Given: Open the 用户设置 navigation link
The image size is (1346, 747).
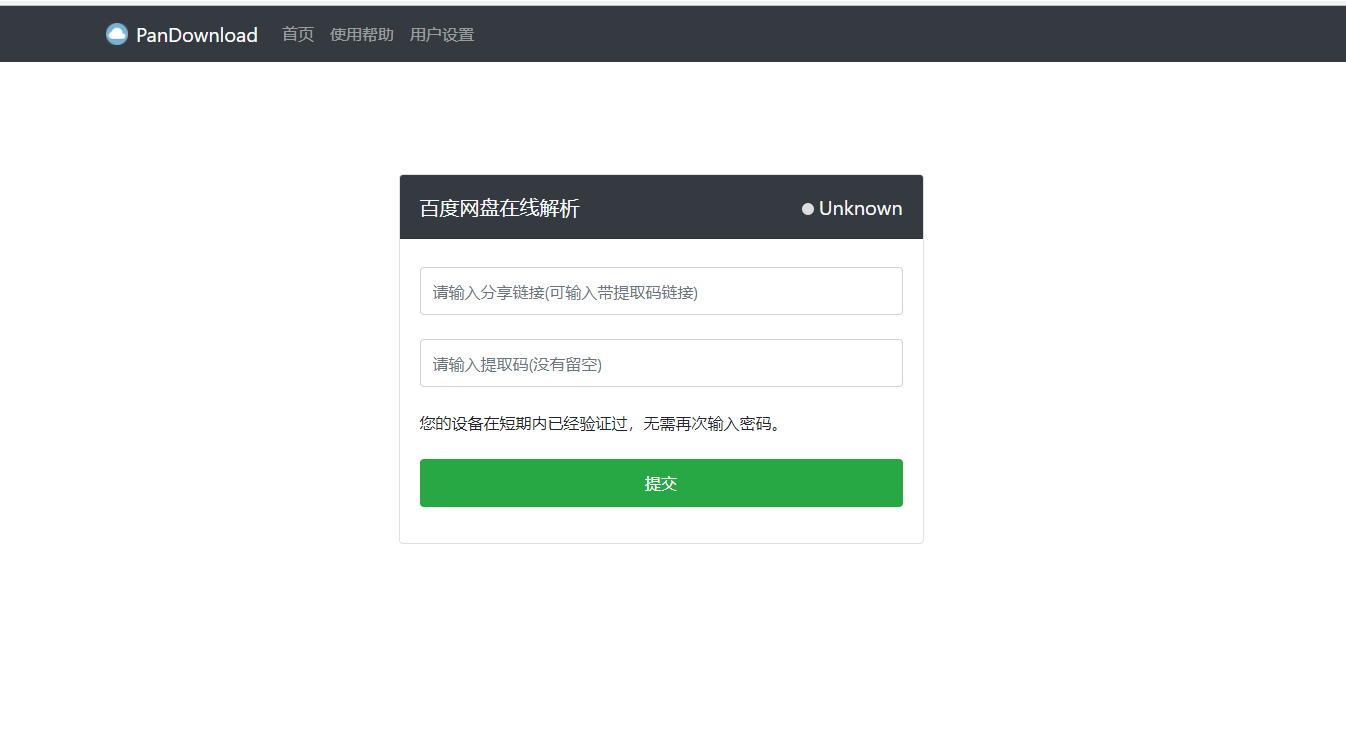Looking at the screenshot, I should click(442, 35).
